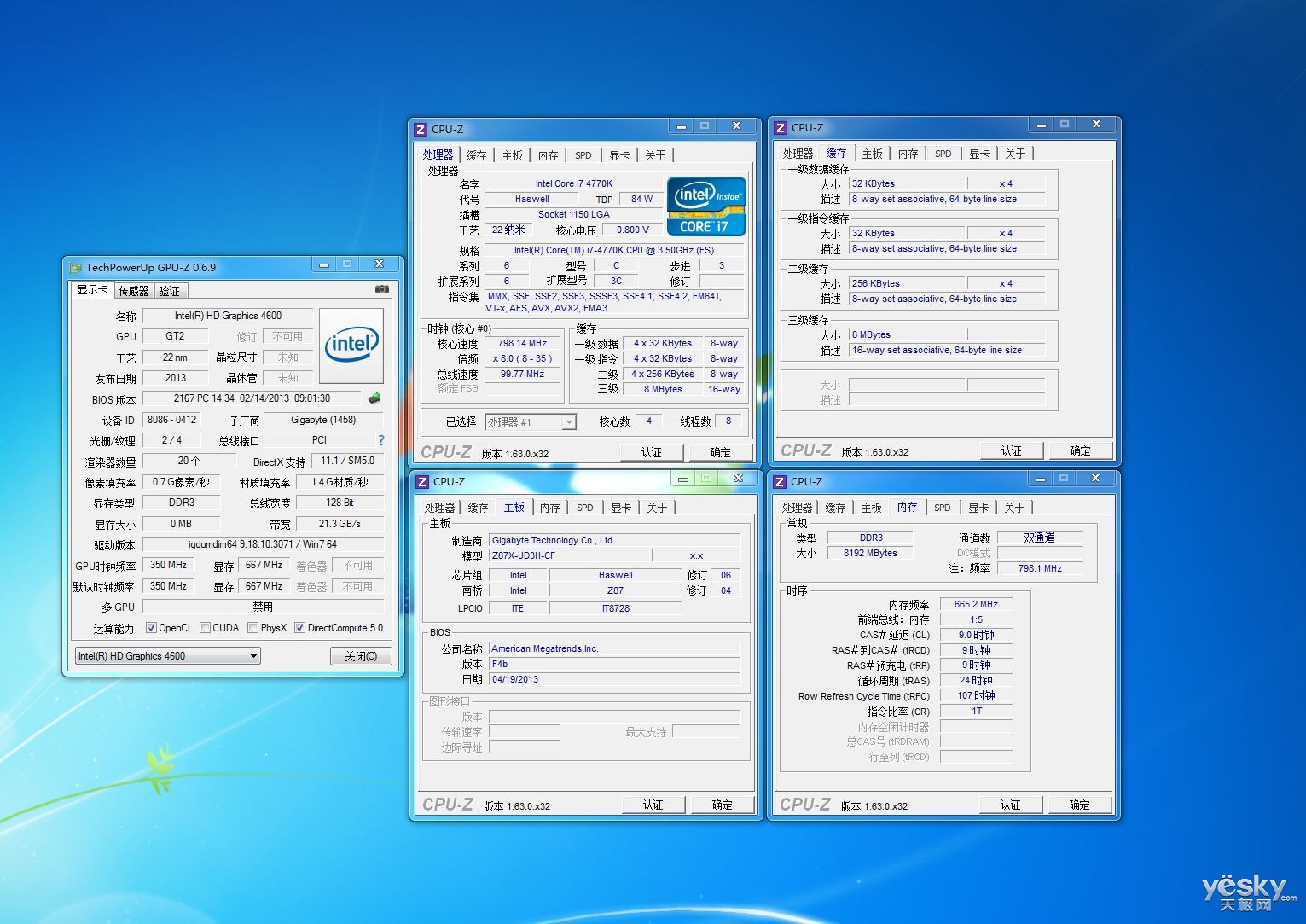Open 显卡 tab in CPU-Z mainboard window

pos(621,508)
